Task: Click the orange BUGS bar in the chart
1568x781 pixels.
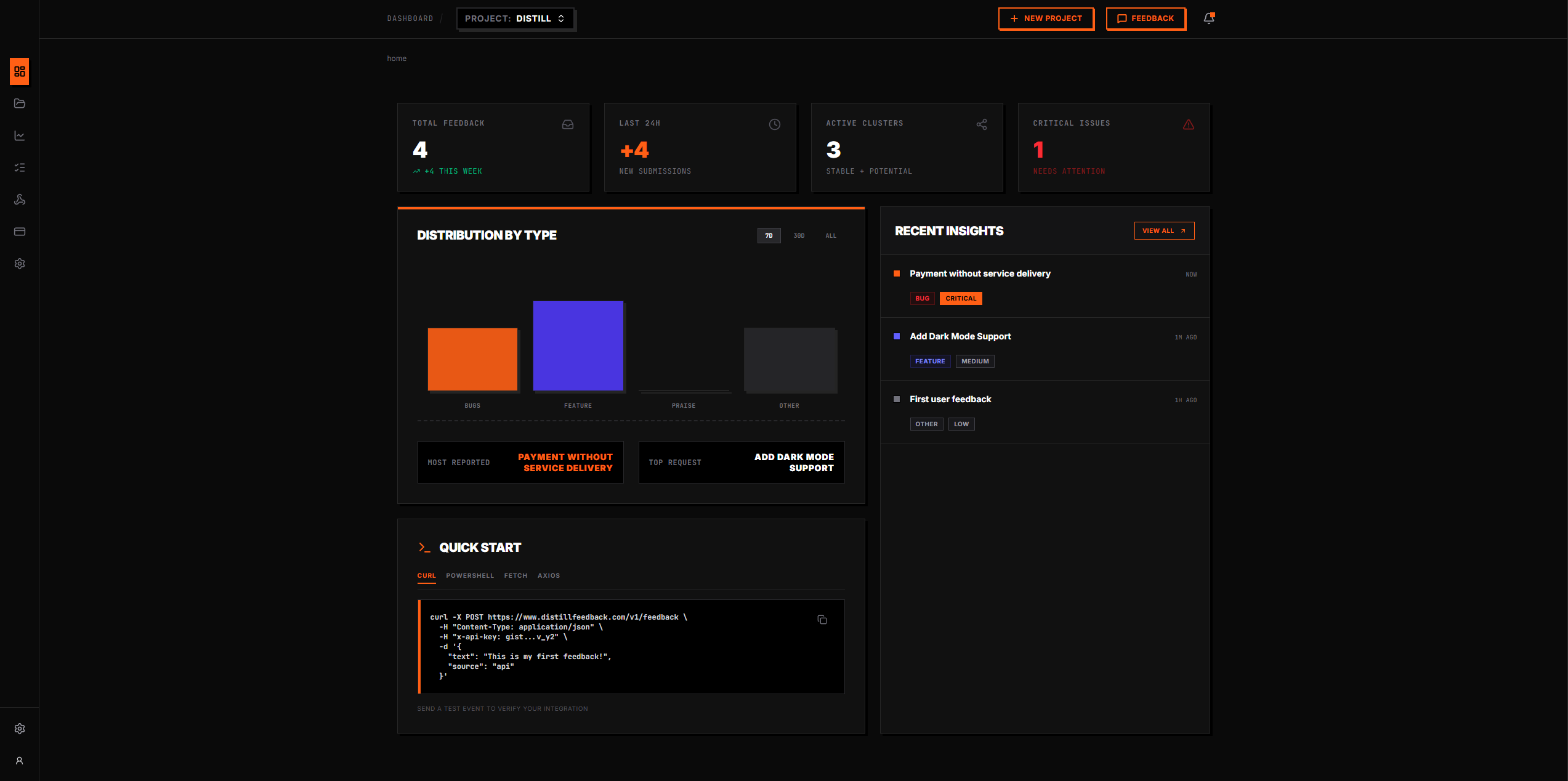Action: tap(472, 359)
